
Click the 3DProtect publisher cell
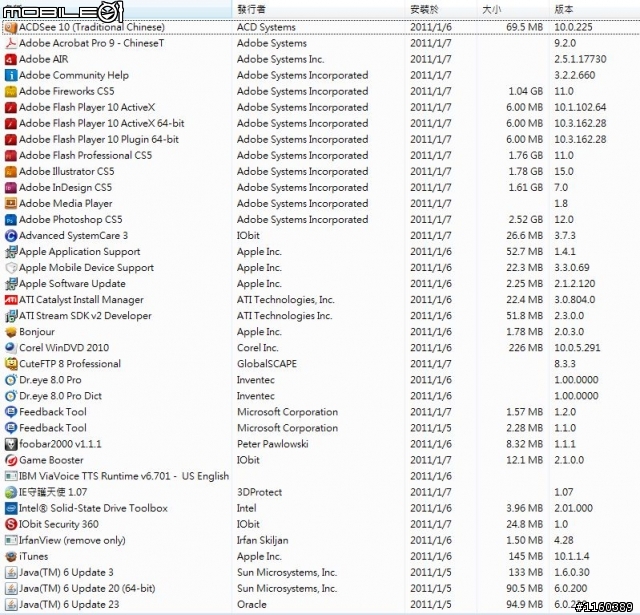(x=260, y=492)
